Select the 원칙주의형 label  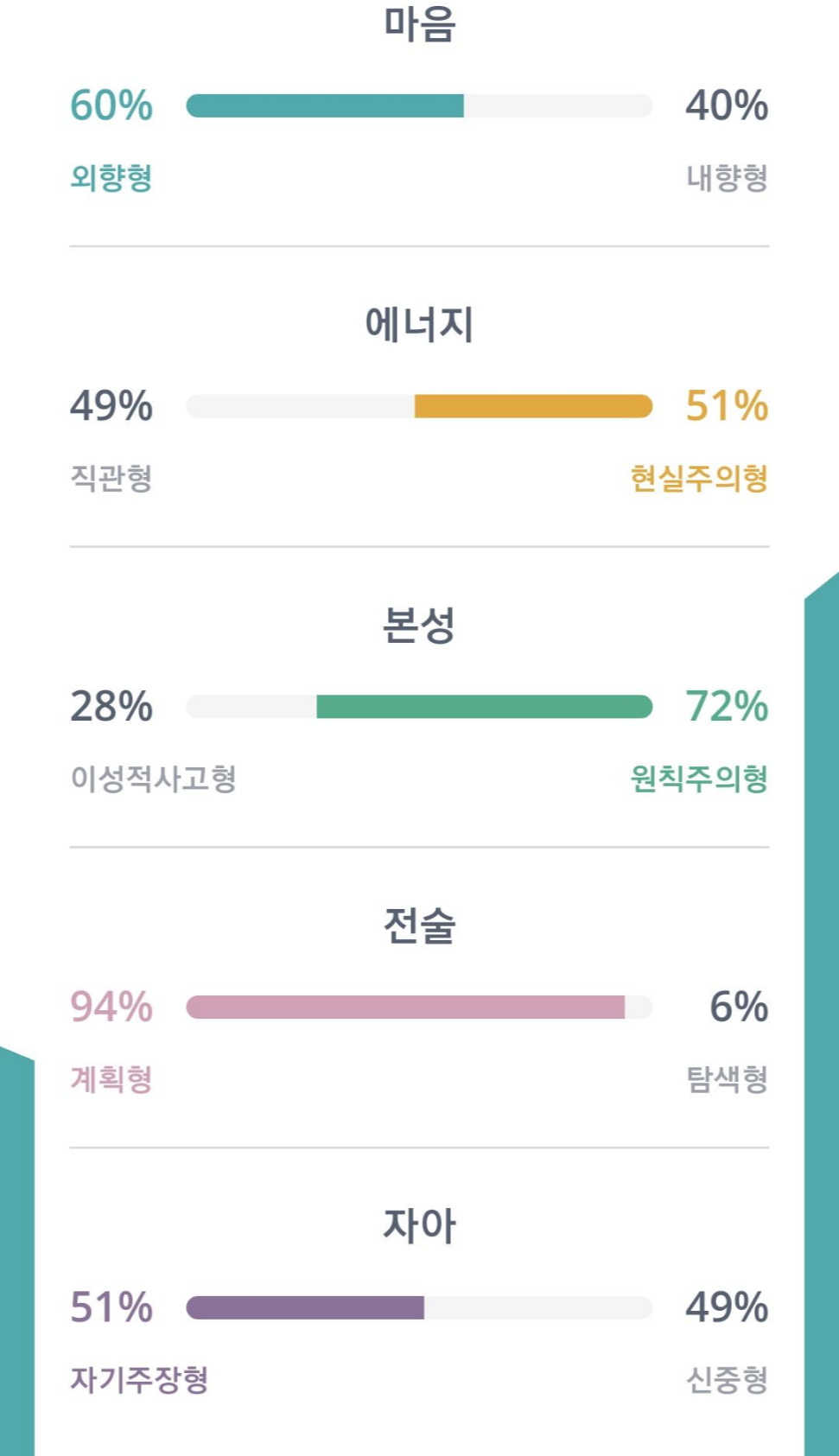pos(699,779)
